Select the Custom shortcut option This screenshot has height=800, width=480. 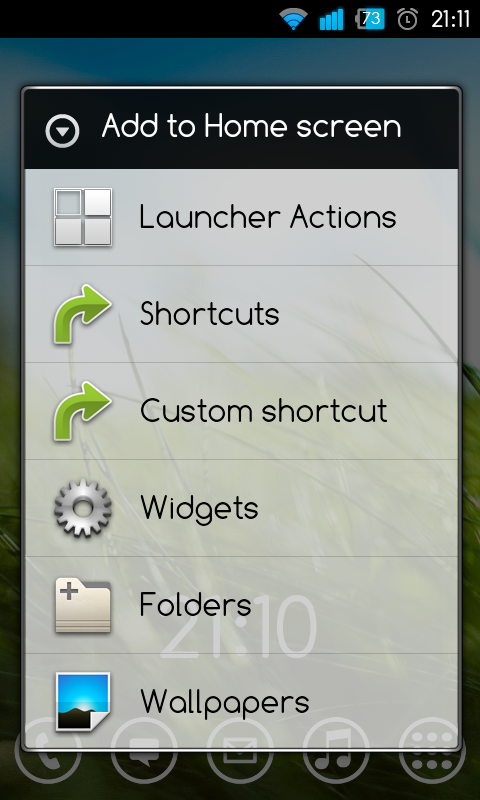coord(241,411)
